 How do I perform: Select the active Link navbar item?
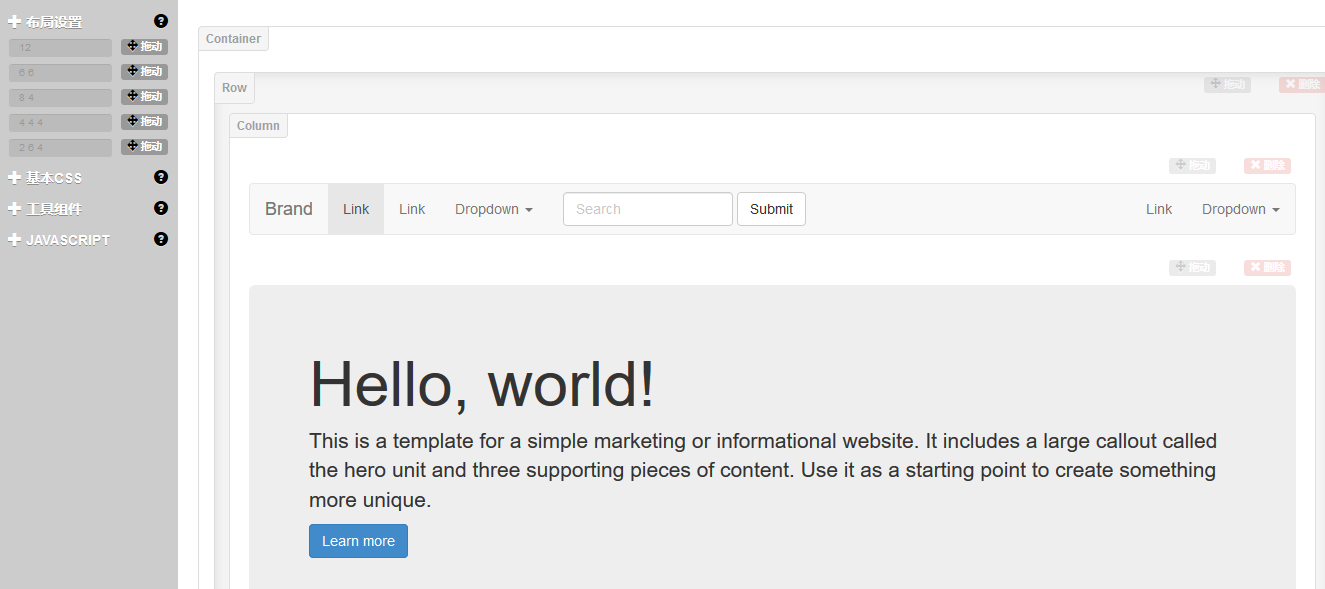pos(356,209)
